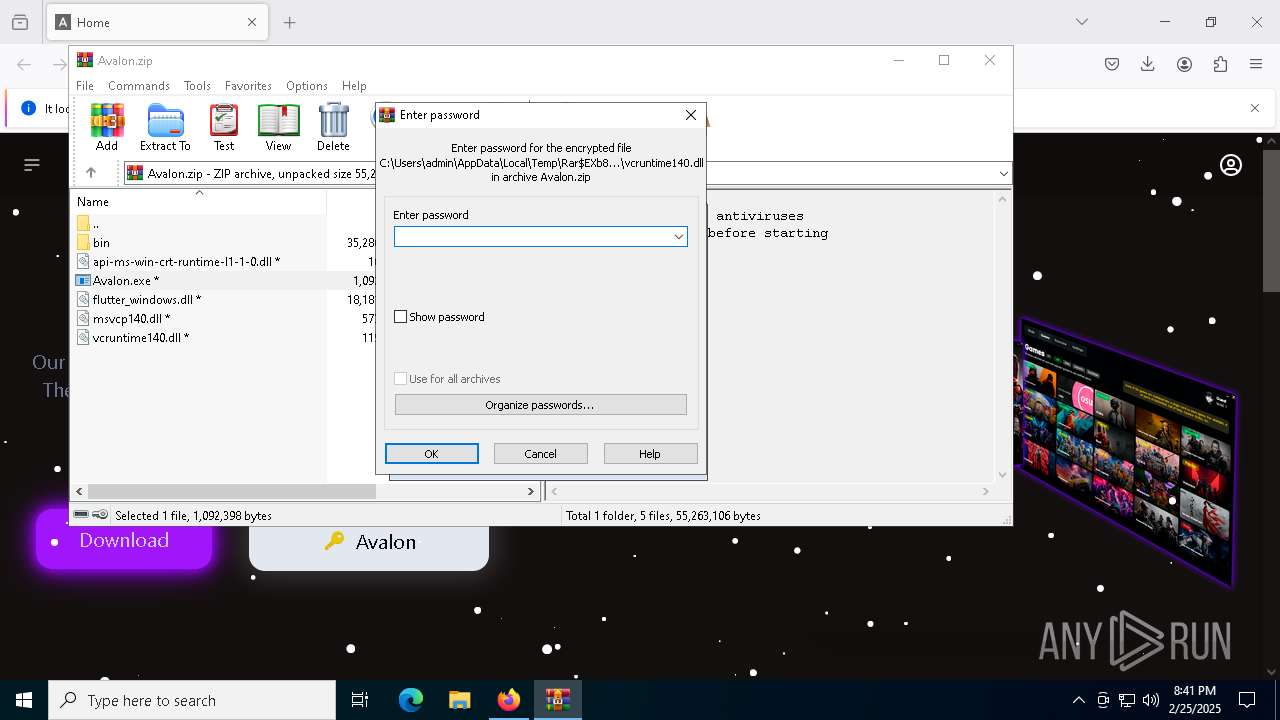The width and height of the screenshot is (1280, 720).
Task: Click the file list horizontal scrollbar right arrow
Action: pos(531,491)
